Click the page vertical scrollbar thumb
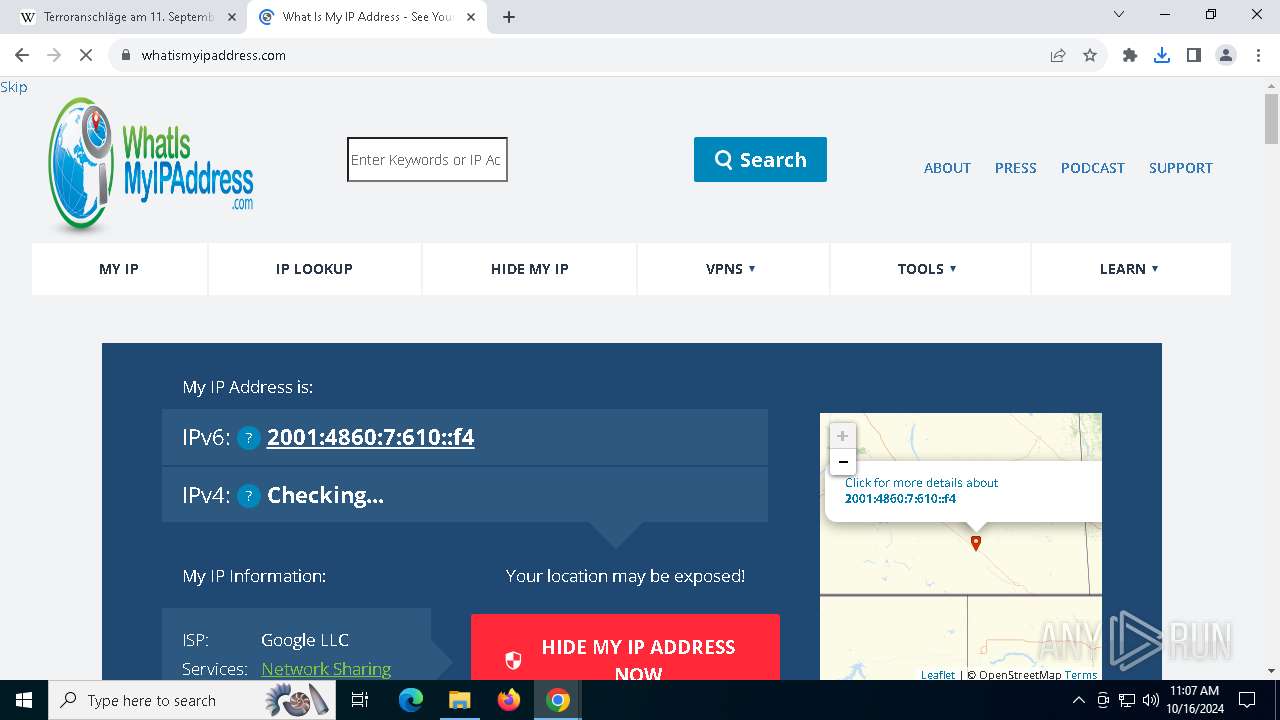 pyautogui.click(x=1271, y=120)
